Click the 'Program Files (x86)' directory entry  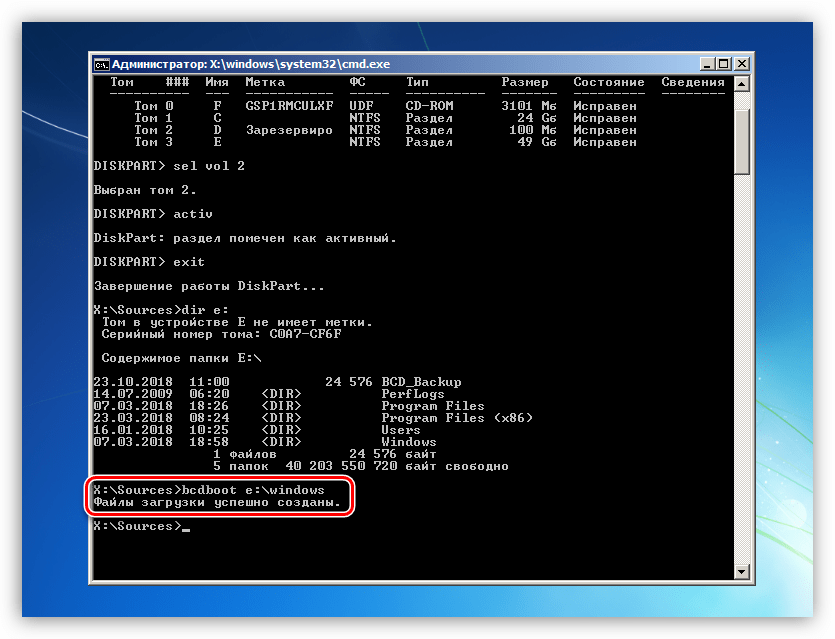click(x=457, y=418)
